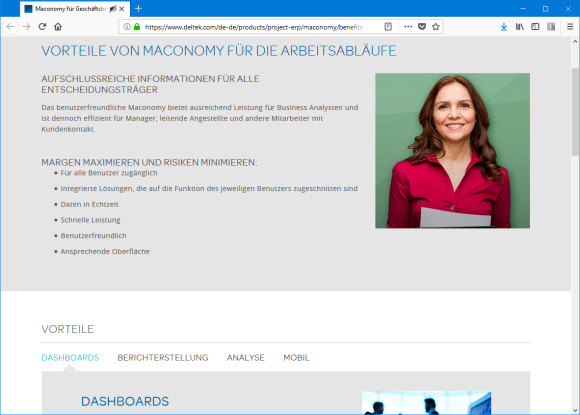Click heading 'VORTEILE VON MACONOMY FÜR DIE ARBEITSABLÄUFE'
This screenshot has height=415, width=580.
coord(219,51)
